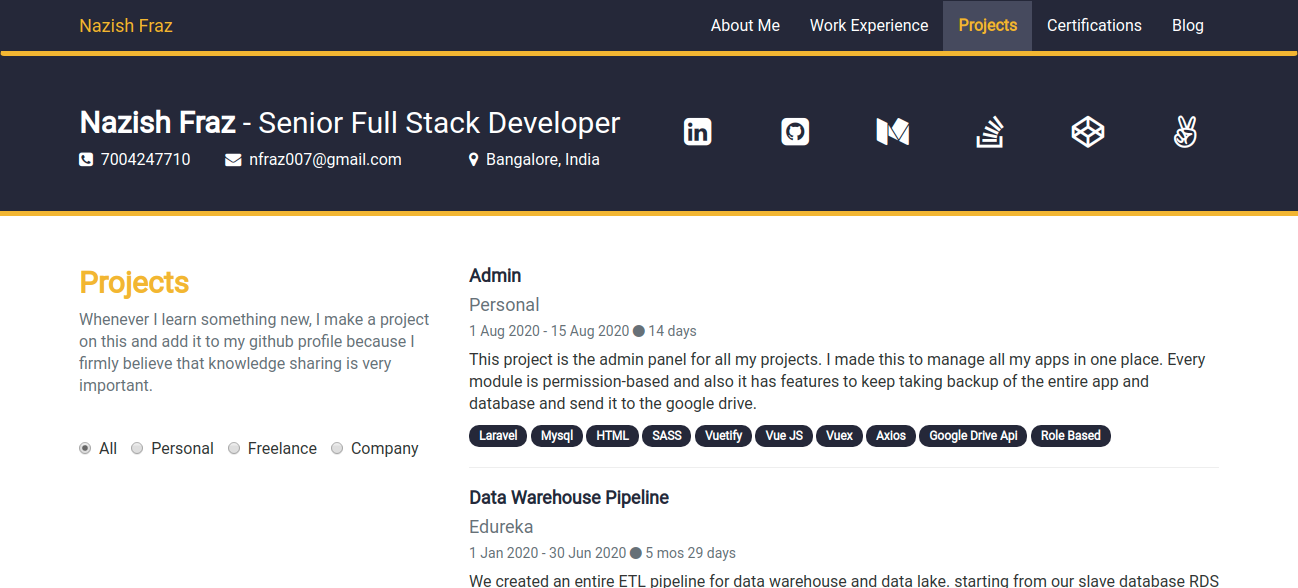
Task: Select the Company radio filter
Action: [x=337, y=449]
